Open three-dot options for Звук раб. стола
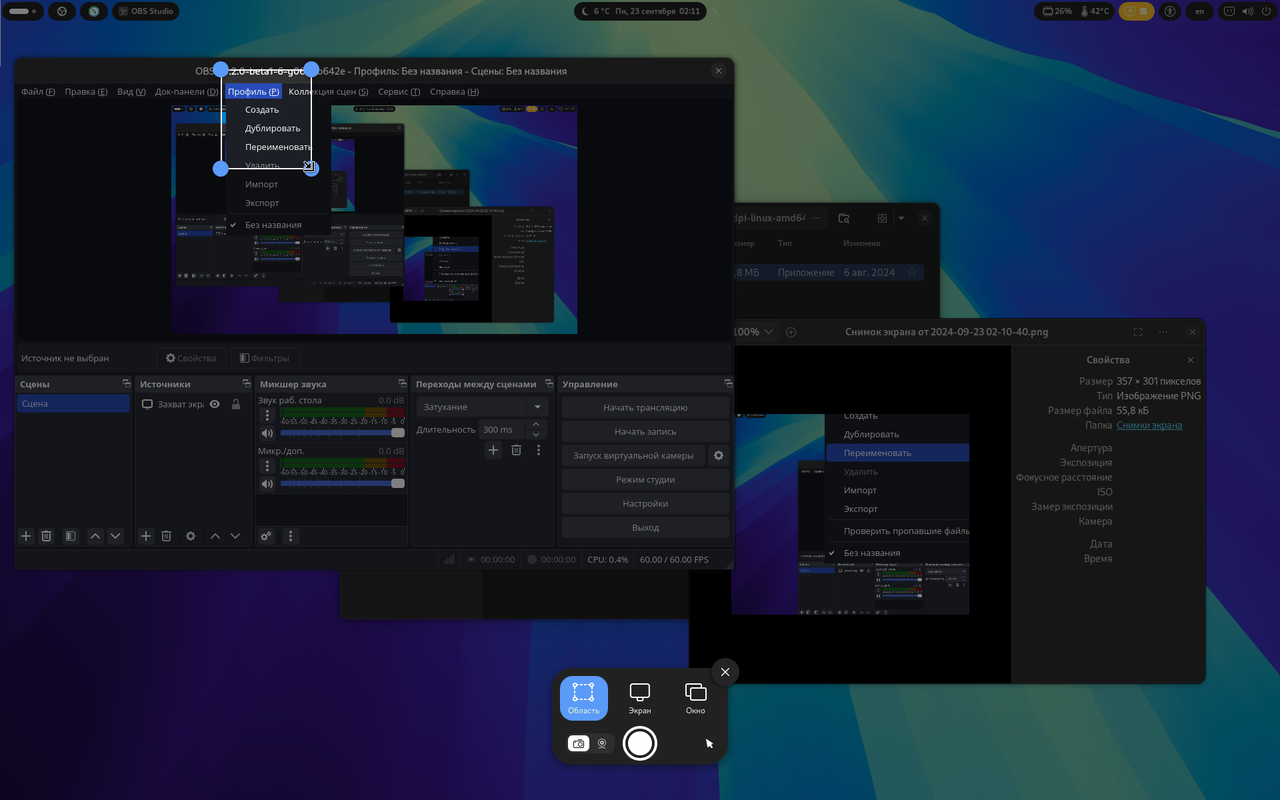 coord(267,416)
